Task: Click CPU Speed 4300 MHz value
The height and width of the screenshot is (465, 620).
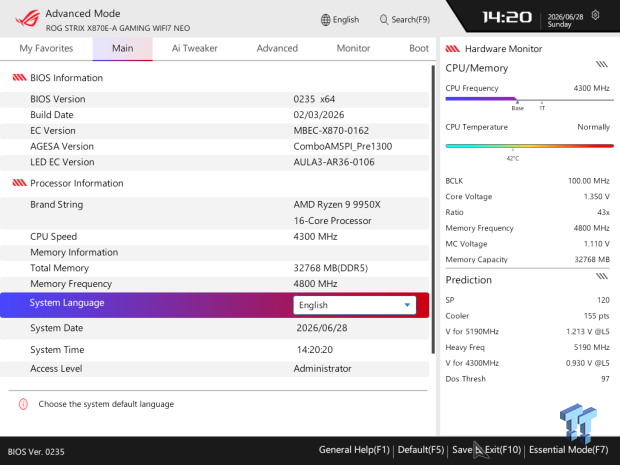Action: click(x=315, y=236)
